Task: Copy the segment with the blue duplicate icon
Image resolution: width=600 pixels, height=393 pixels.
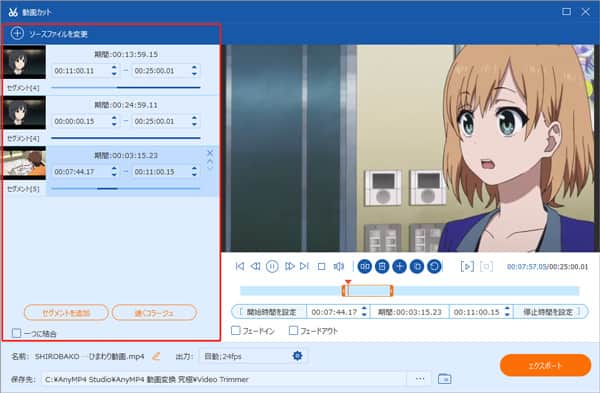Action: tap(417, 266)
